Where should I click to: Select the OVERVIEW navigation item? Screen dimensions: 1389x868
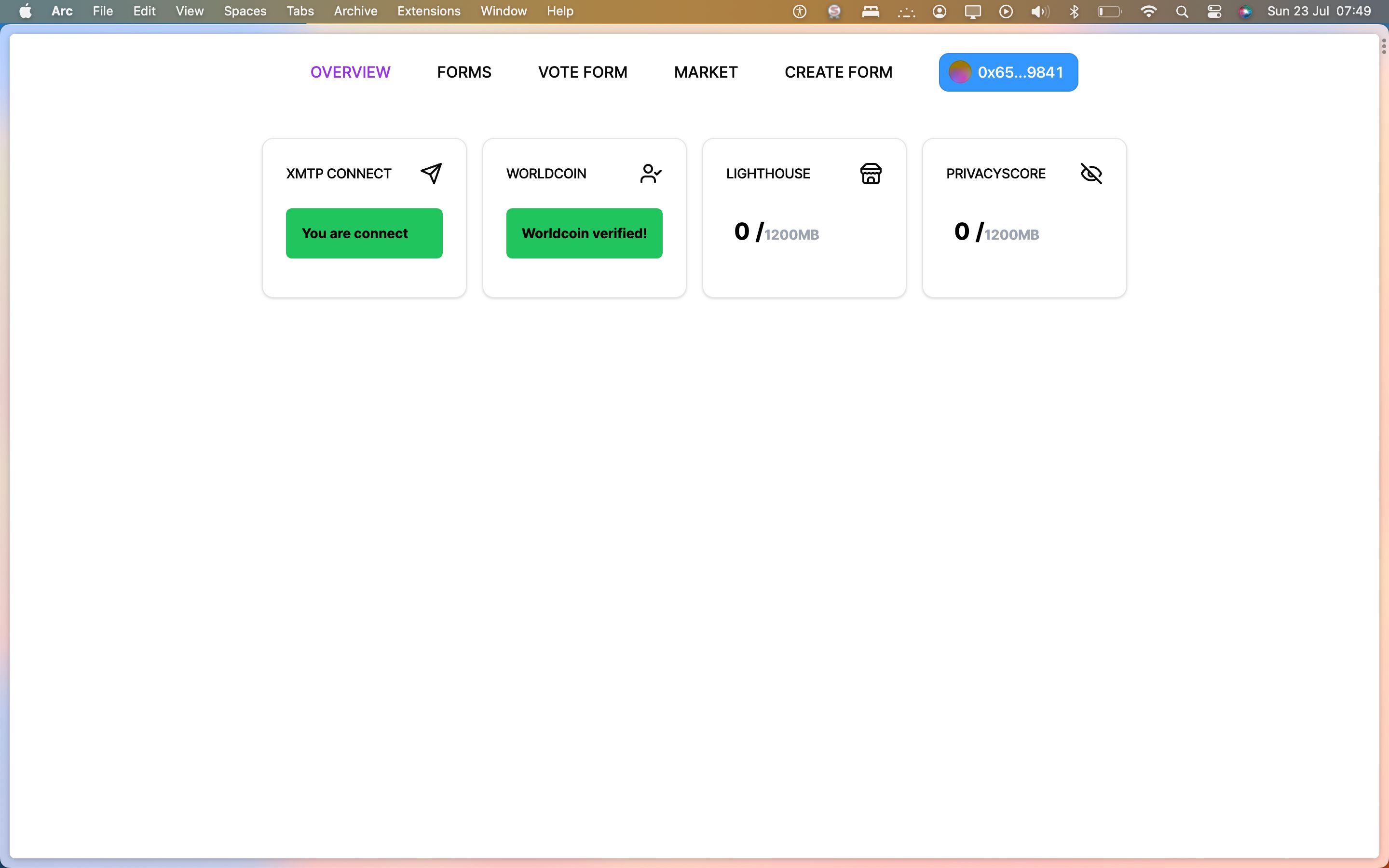coord(350,72)
